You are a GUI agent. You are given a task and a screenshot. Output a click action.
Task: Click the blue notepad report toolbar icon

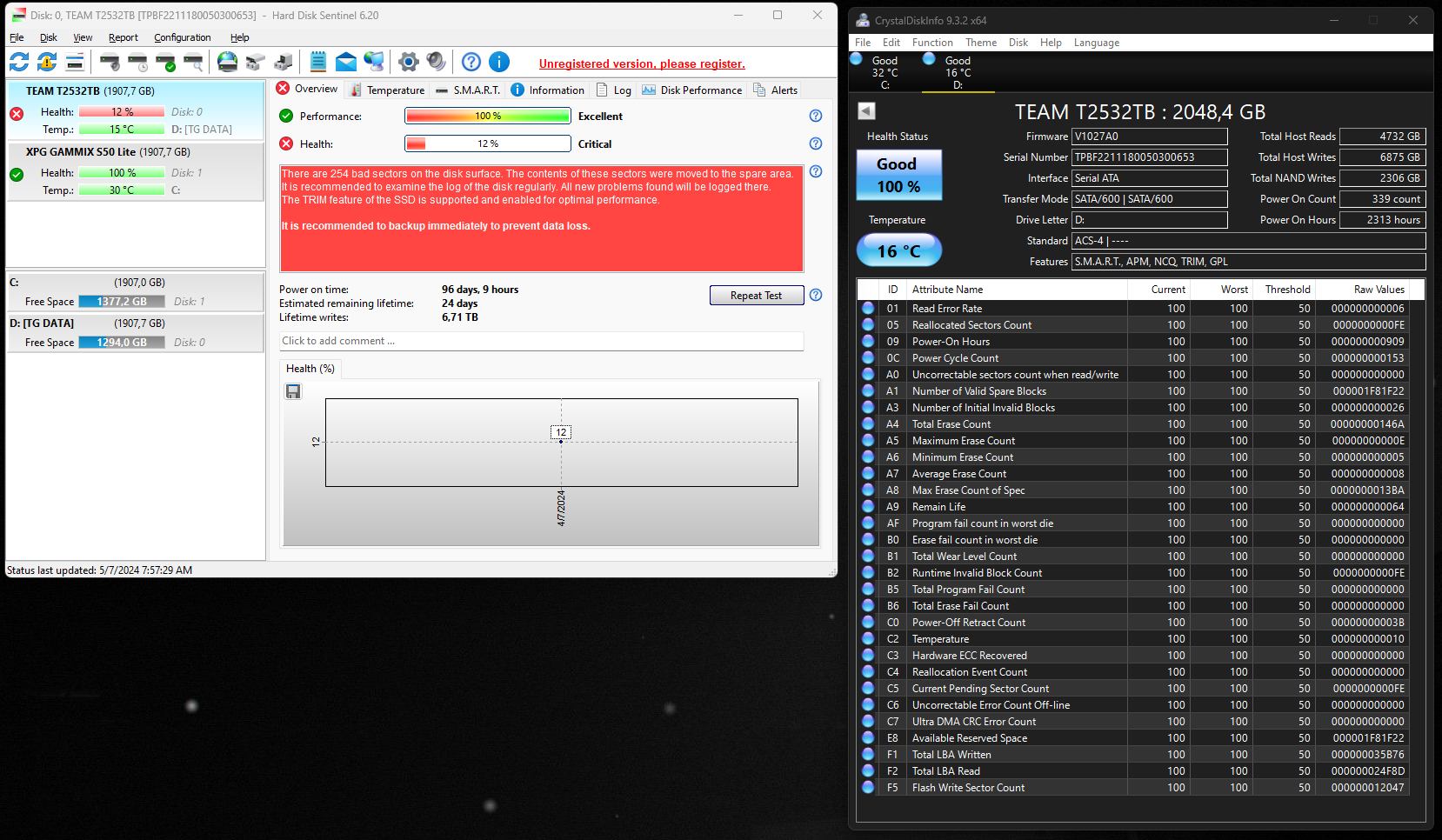pos(318,62)
